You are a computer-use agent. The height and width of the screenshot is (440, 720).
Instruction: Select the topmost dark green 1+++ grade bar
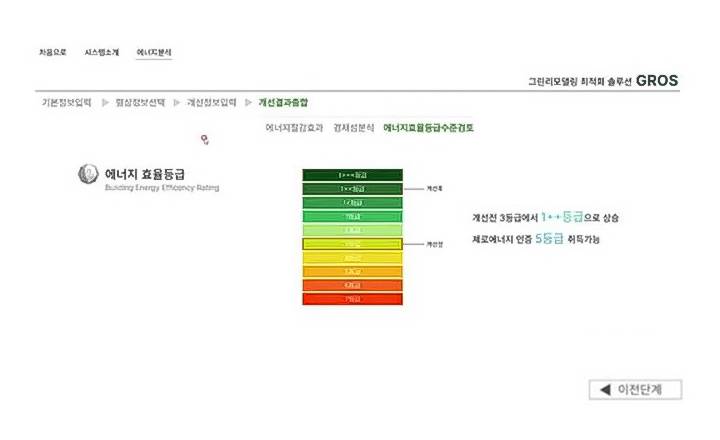pyautogui.click(x=352, y=175)
